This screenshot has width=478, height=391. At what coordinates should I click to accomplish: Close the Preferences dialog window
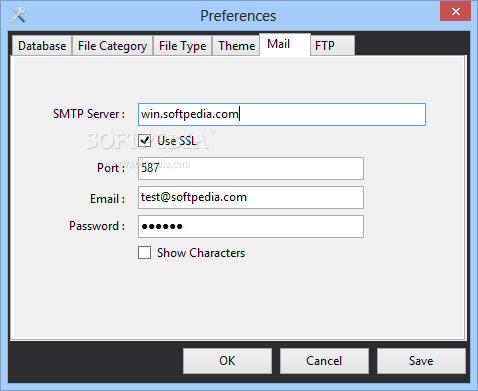point(455,11)
